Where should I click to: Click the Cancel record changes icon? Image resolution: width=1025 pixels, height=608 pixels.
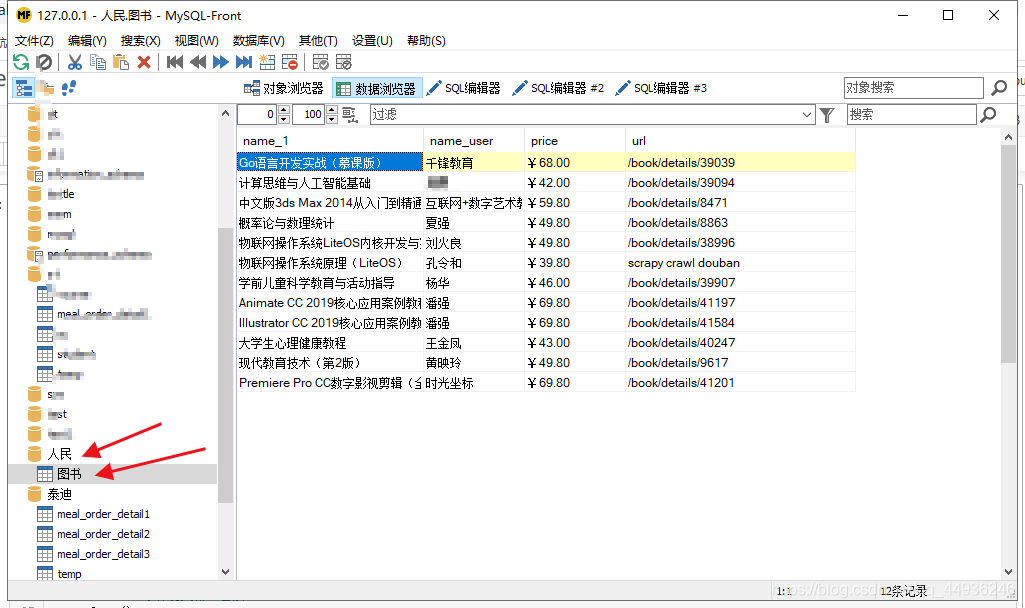pos(344,62)
